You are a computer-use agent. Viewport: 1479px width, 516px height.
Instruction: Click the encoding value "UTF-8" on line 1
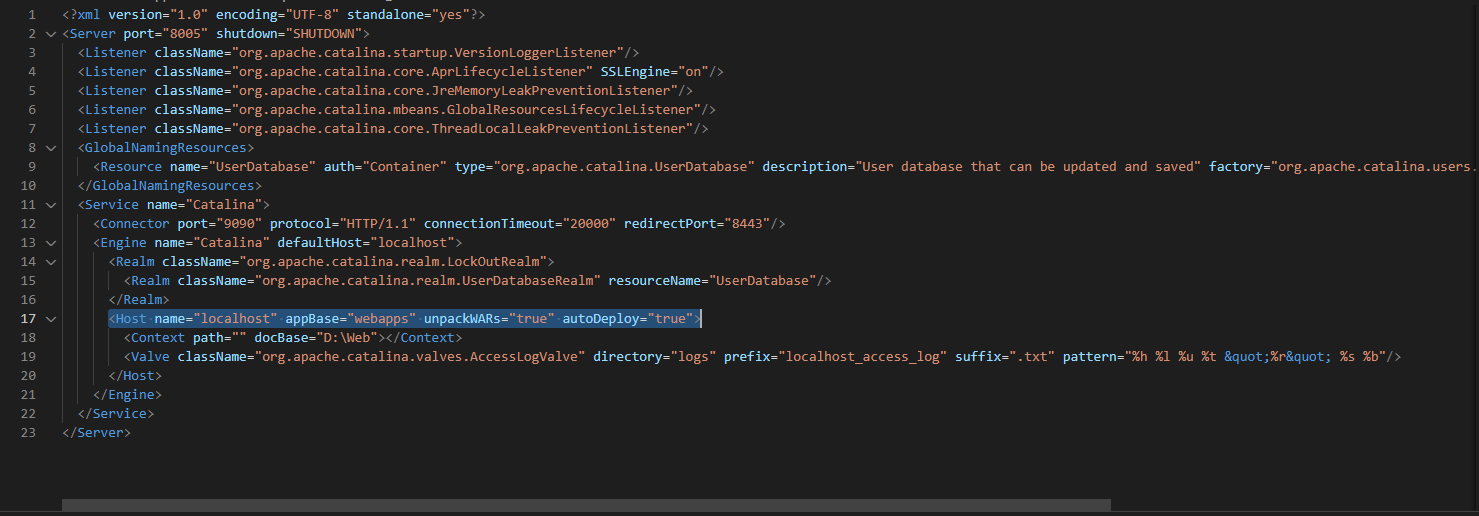[312, 14]
